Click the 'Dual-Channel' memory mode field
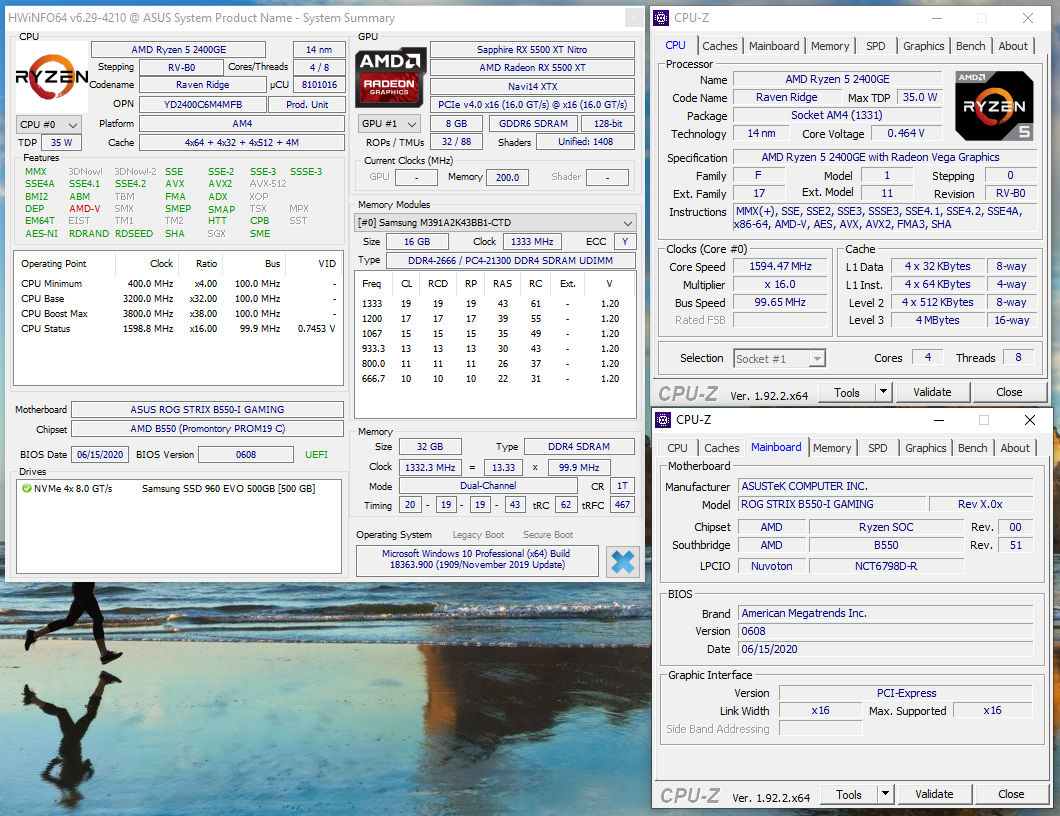This screenshot has height=816, width=1060. [488, 485]
